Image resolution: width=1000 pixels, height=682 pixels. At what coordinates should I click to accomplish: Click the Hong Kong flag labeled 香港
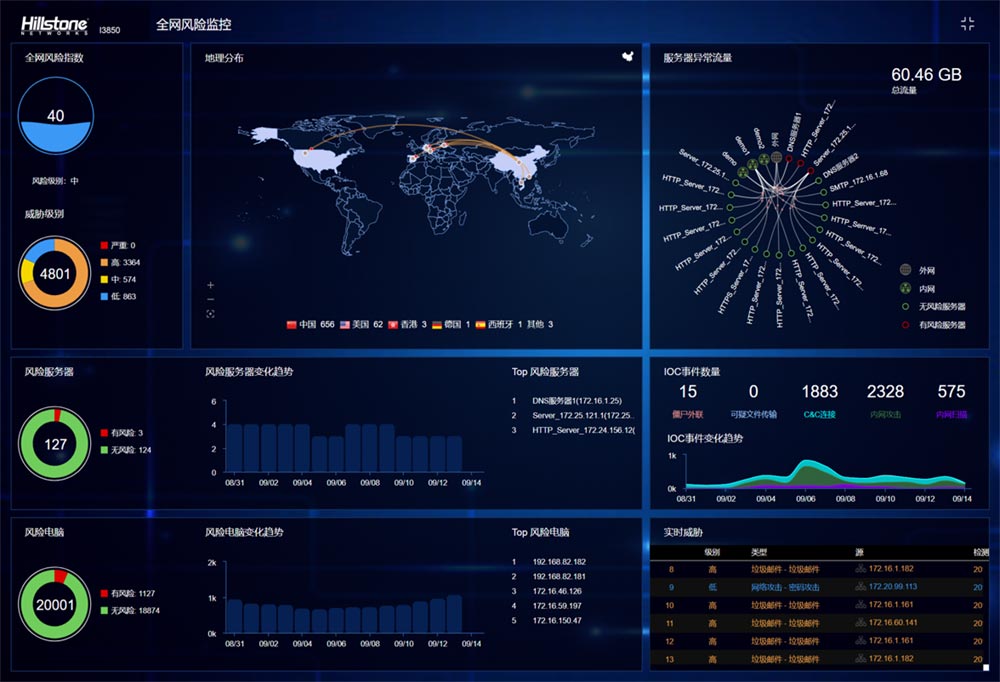tap(393, 325)
